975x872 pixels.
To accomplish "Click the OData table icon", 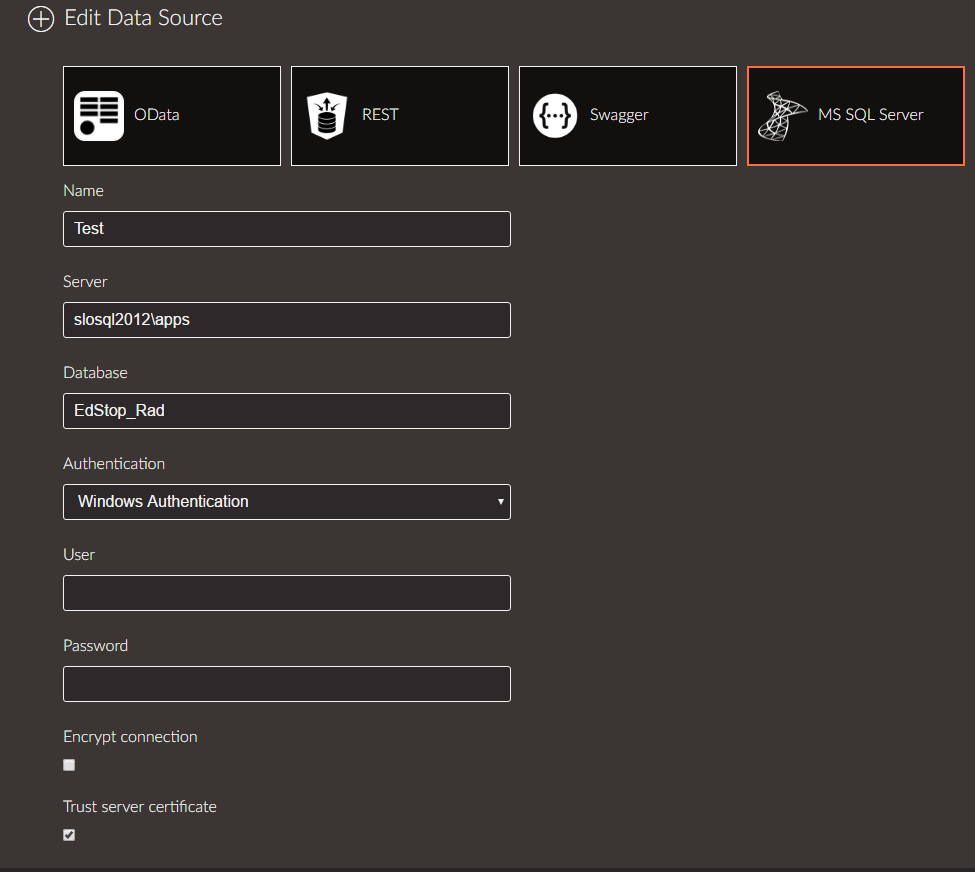I will coord(99,116).
